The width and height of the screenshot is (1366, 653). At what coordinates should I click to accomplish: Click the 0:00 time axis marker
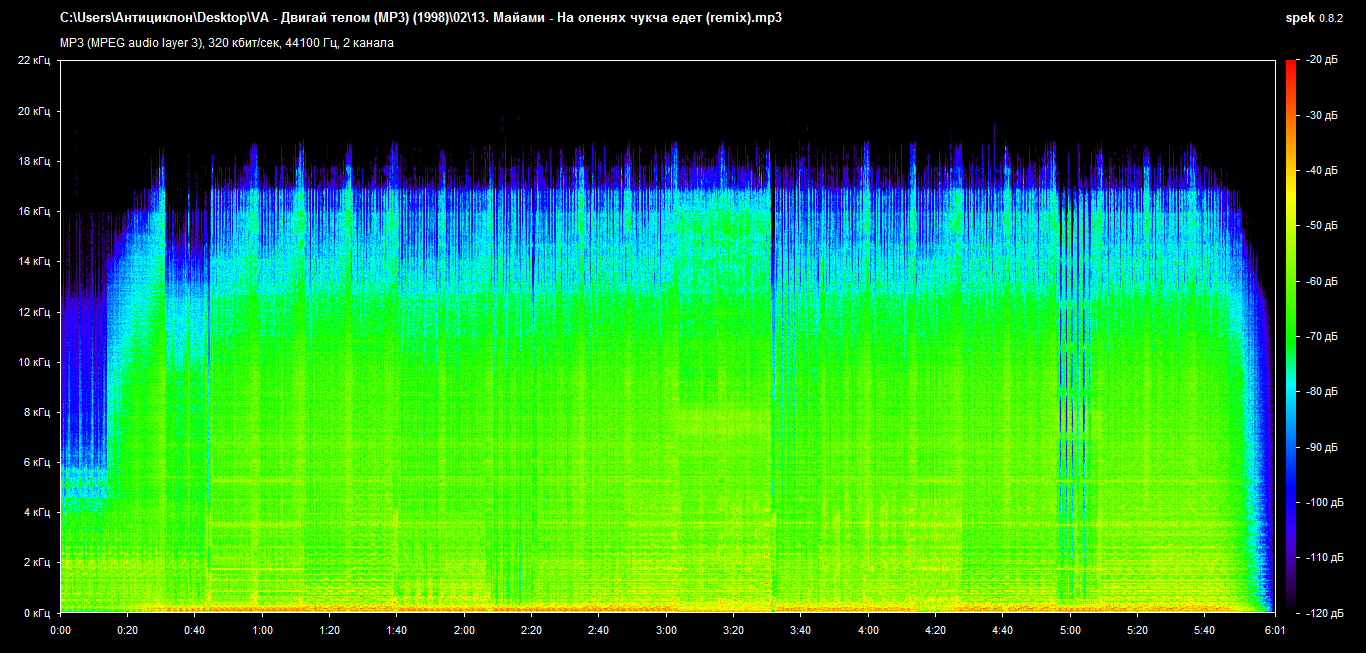(x=60, y=631)
